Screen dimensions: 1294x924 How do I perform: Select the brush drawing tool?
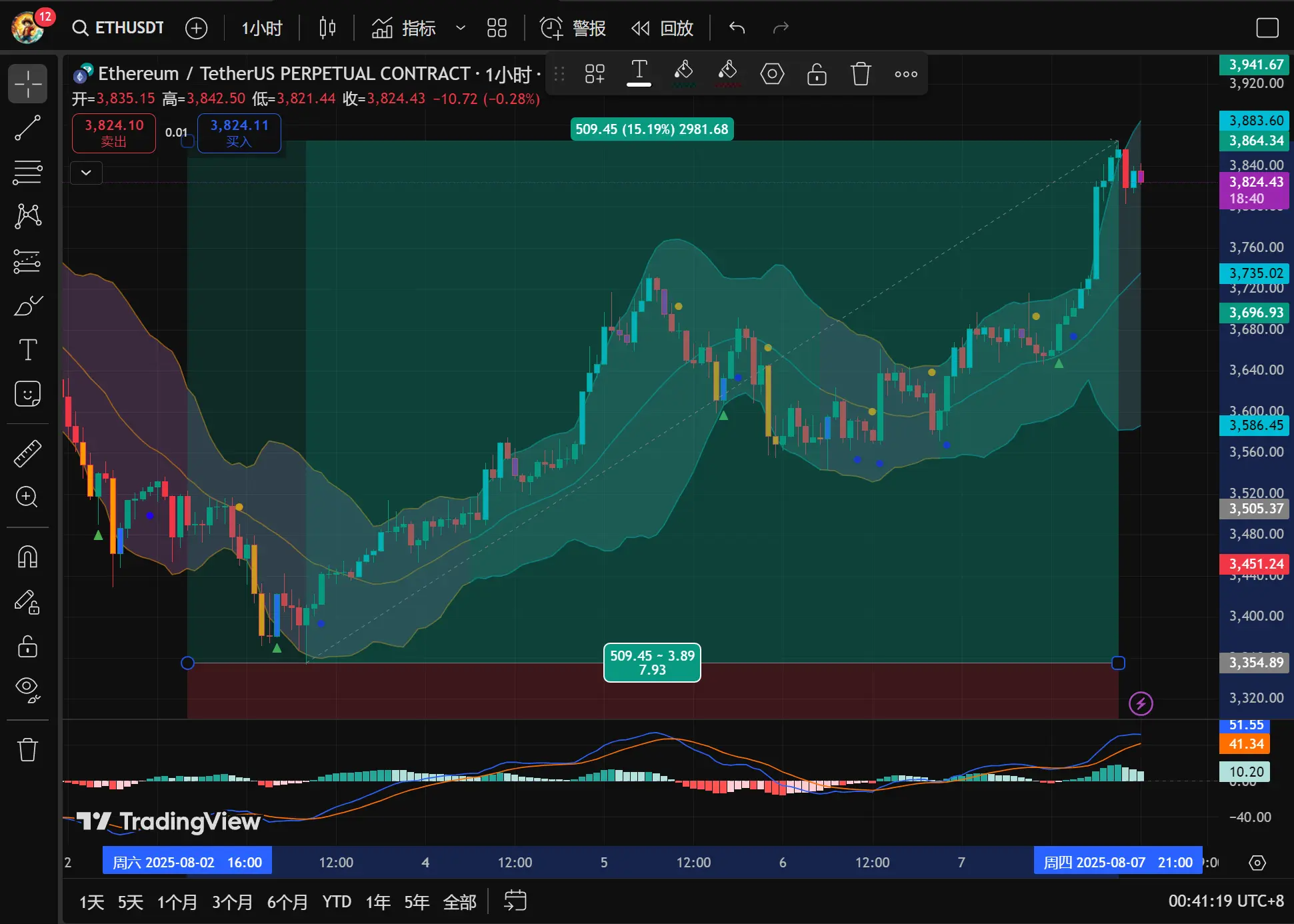point(28,306)
